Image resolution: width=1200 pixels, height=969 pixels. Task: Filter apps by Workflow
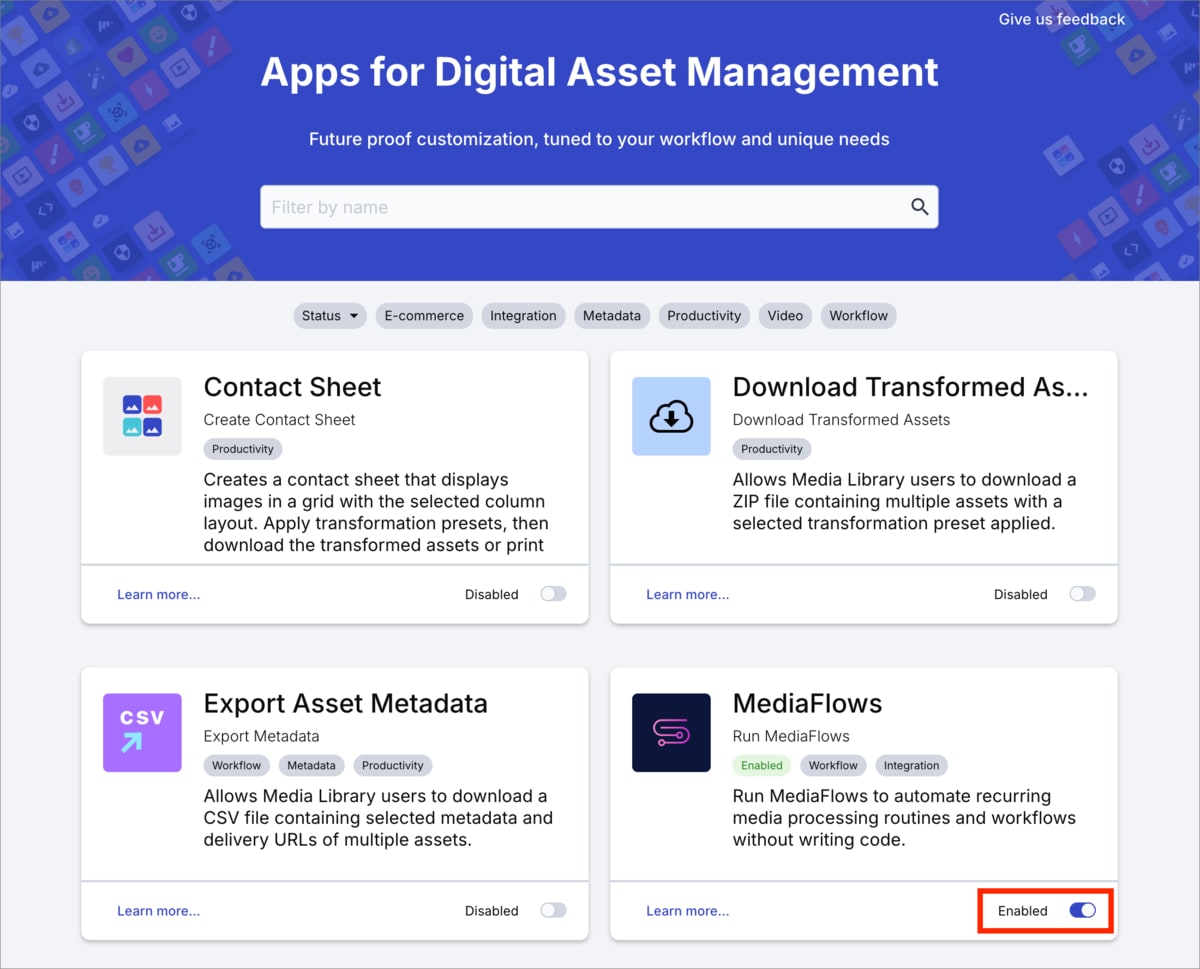click(x=858, y=315)
